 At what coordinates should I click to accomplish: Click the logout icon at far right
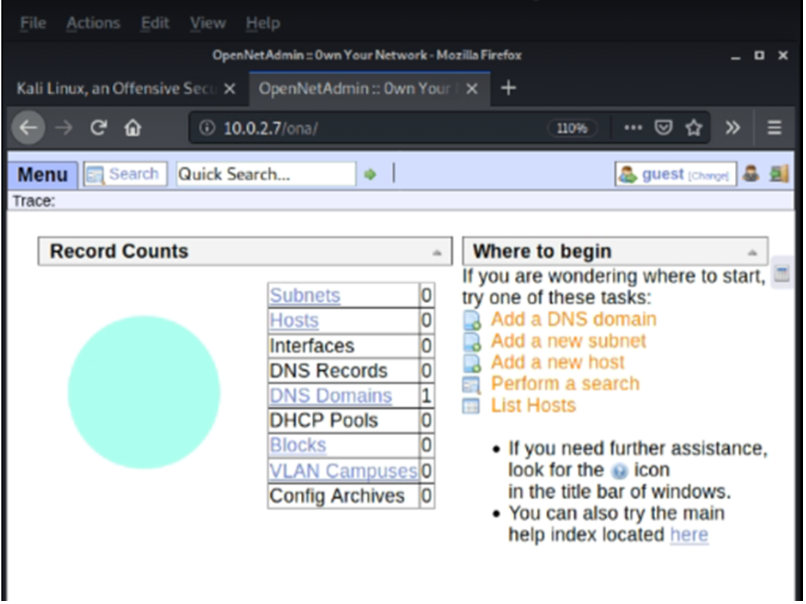click(x=779, y=174)
